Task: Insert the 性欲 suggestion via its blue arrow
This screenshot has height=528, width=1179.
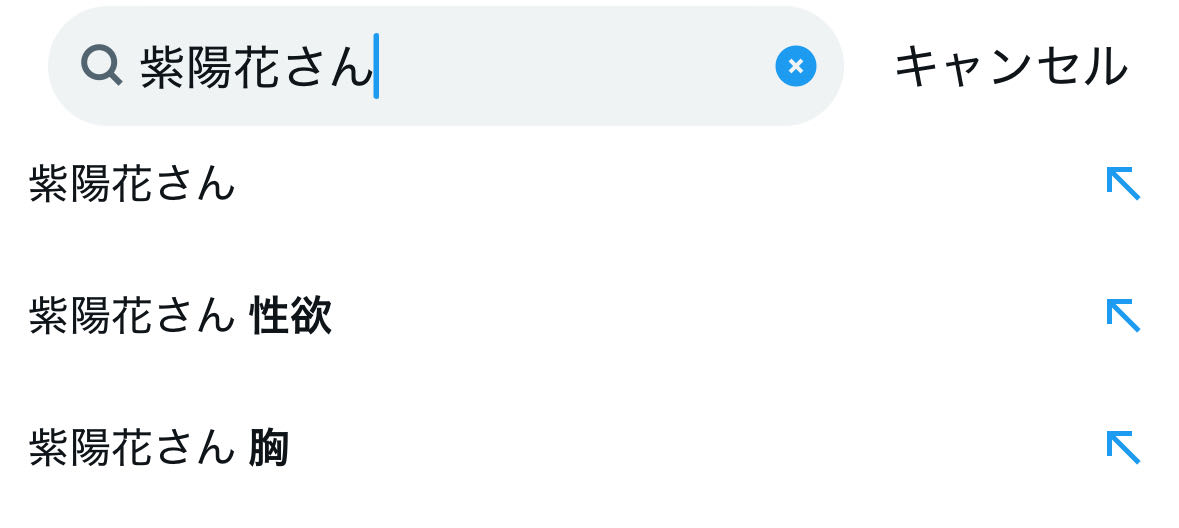Action: (x=1123, y=316)
